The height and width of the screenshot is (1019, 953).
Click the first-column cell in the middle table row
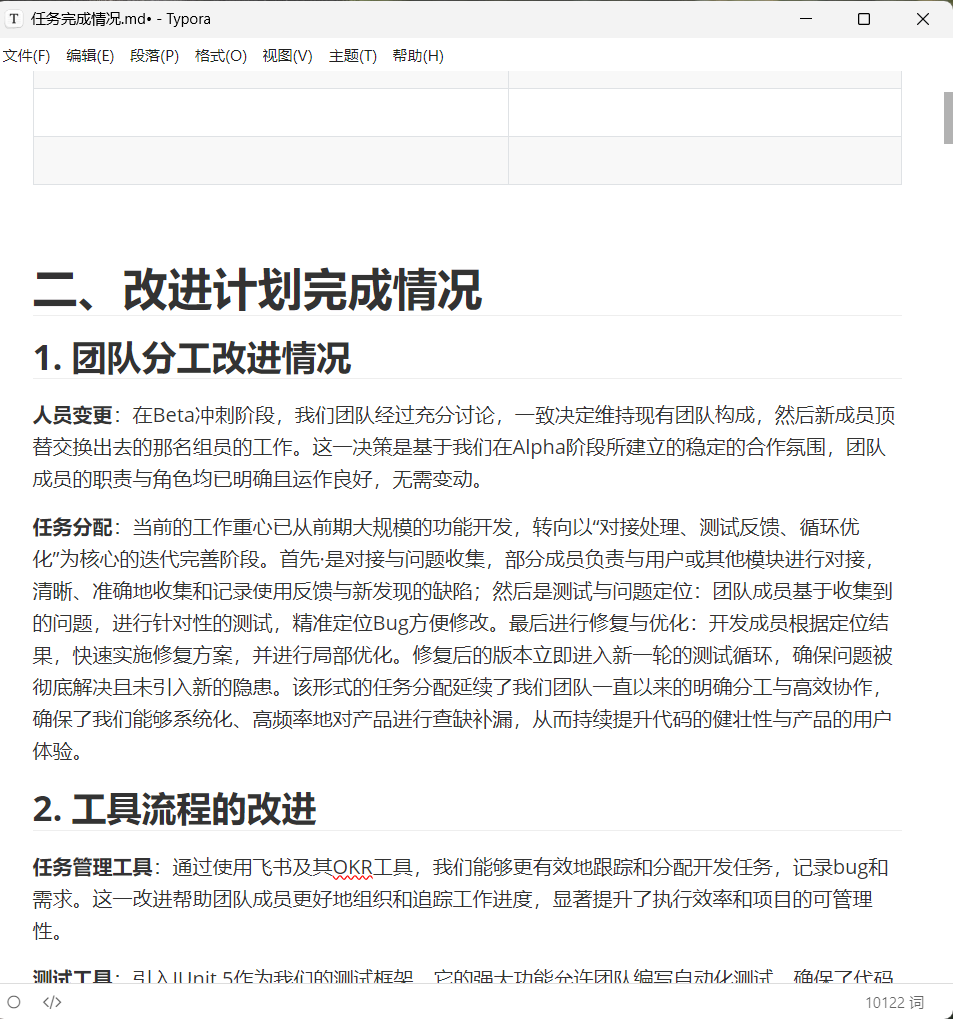(x=270, y=112)
